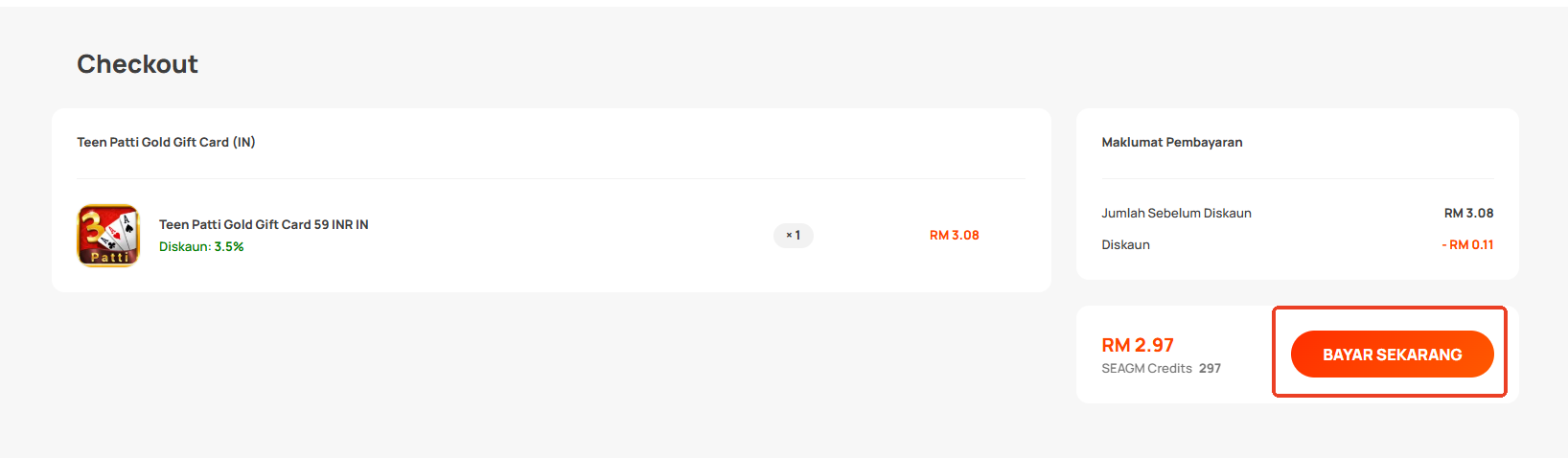This screenshot has width=1568, height=458.
Task: Click the playing cards on the game icon
Action: 119,232
